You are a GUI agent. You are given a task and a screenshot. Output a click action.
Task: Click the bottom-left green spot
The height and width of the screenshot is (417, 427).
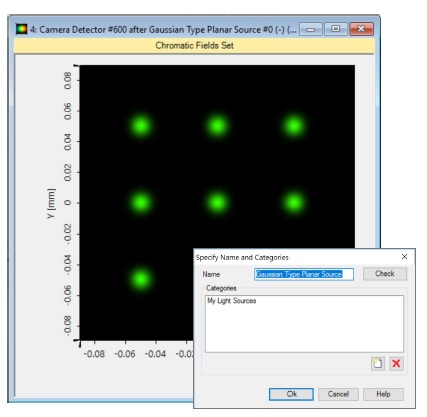pyautogui.click(x=141, y=279)
